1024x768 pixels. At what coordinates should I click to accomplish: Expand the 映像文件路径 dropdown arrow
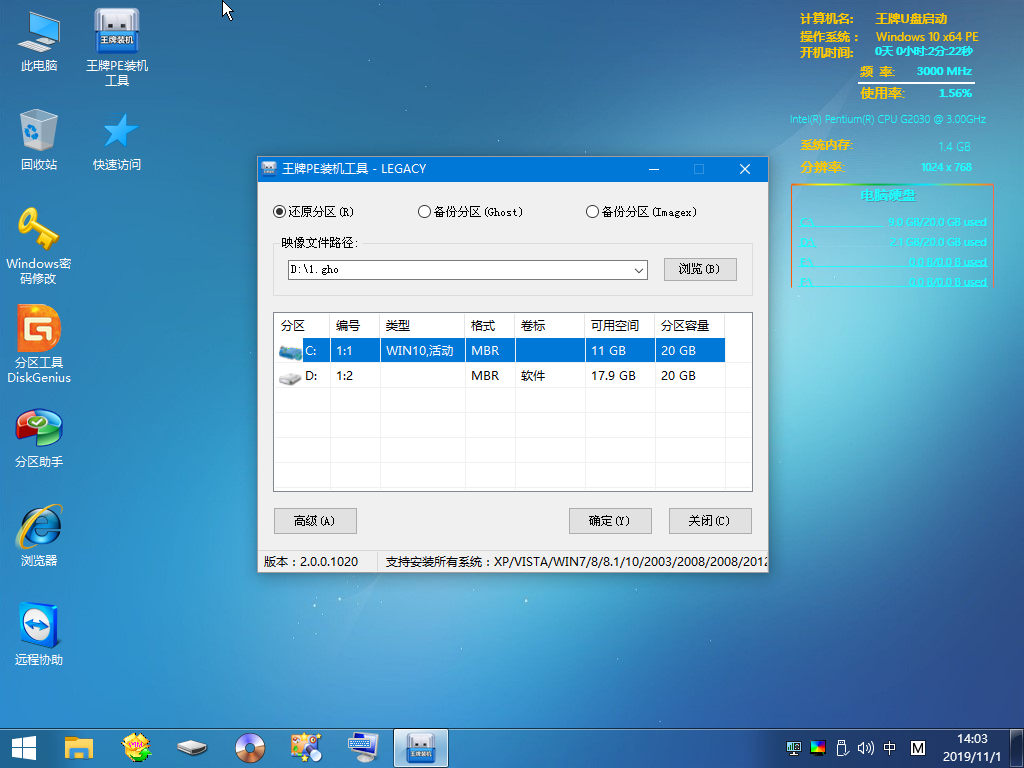(x=639, y=270)
